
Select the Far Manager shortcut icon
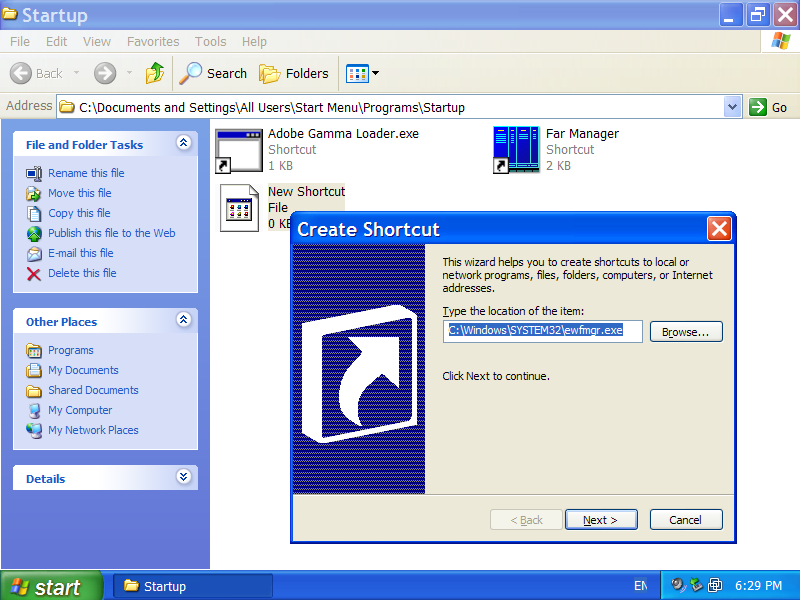516,150
